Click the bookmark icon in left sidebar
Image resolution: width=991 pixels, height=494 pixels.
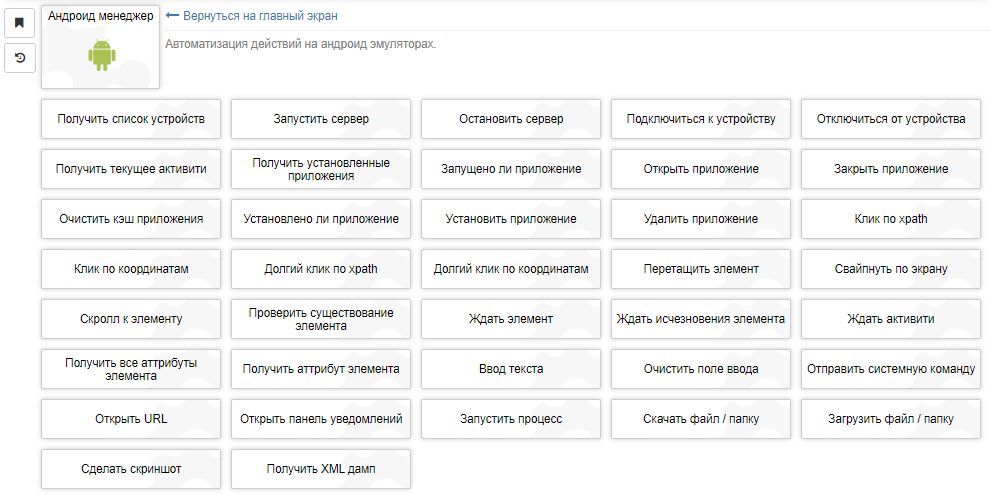pyautogui.click(x=19, y=23)
